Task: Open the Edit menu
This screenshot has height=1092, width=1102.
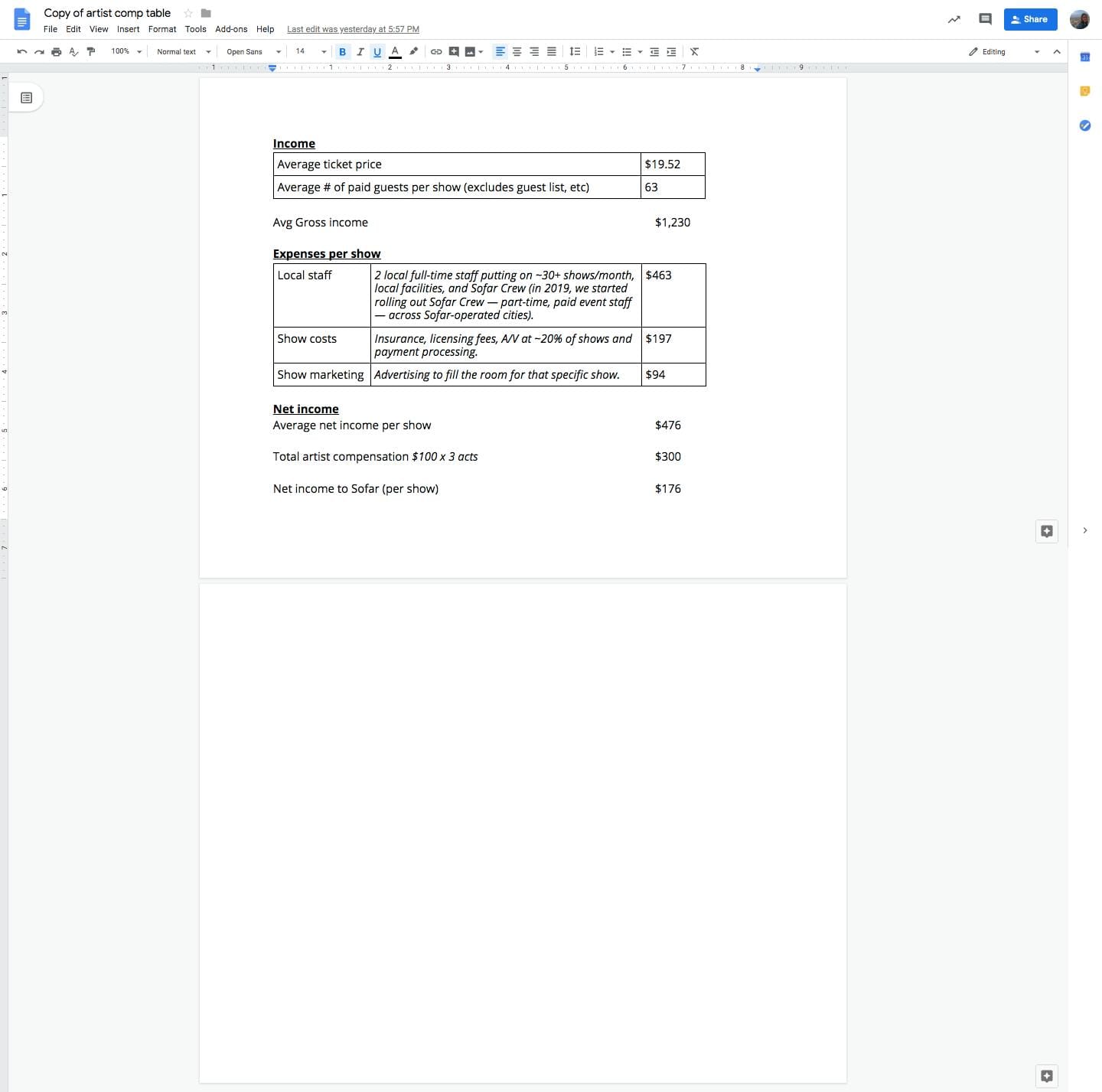Action: point(73,29)
